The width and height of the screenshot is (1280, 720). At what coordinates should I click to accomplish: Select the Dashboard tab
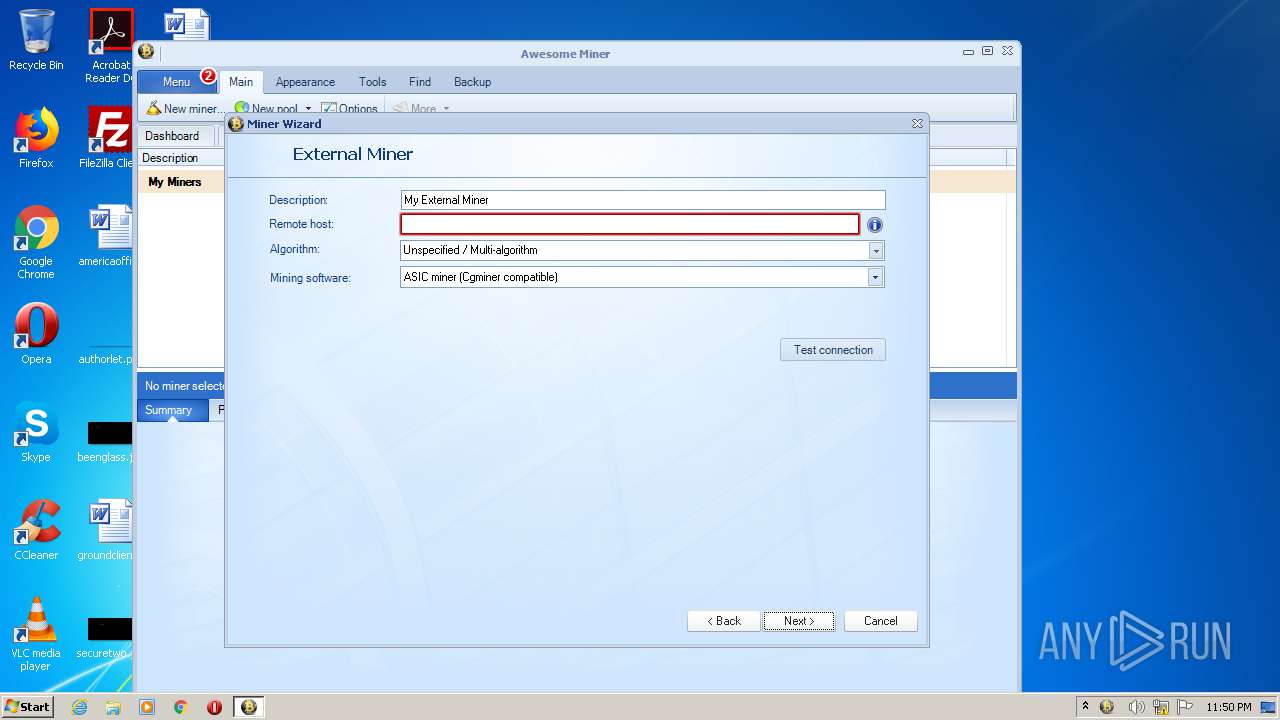coord(172,136)
